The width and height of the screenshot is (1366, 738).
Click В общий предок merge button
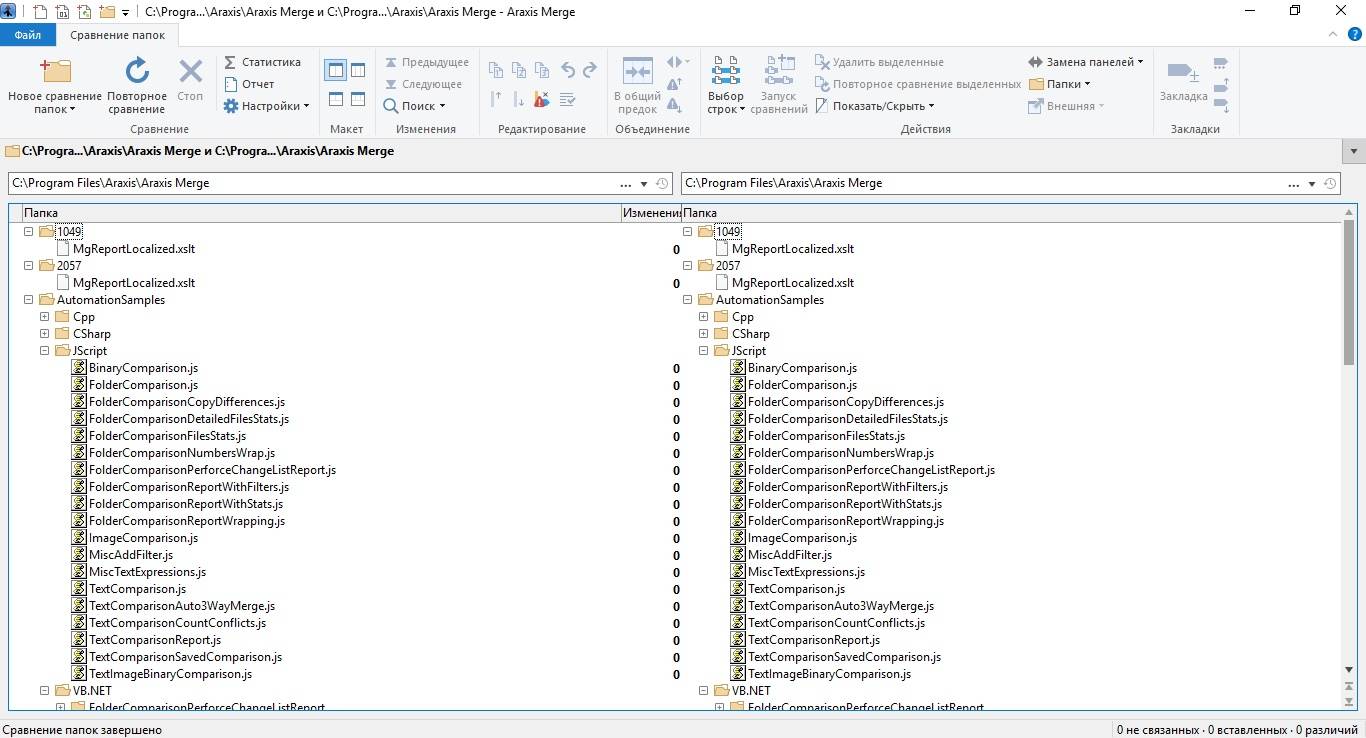click(x=637, y=86)
